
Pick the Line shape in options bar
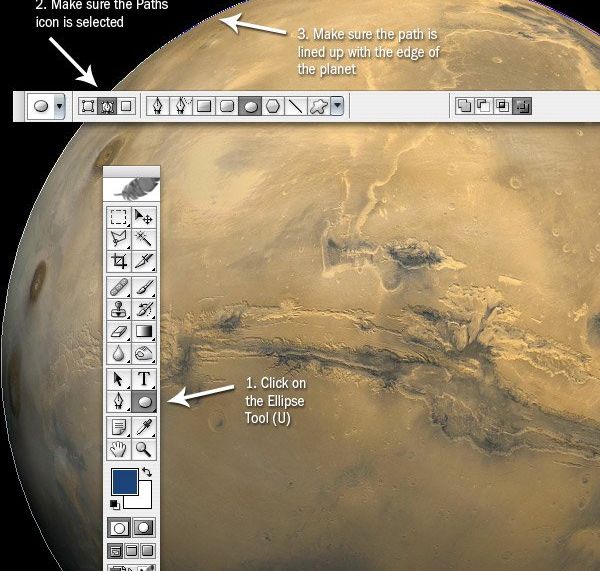coord(296,106)
